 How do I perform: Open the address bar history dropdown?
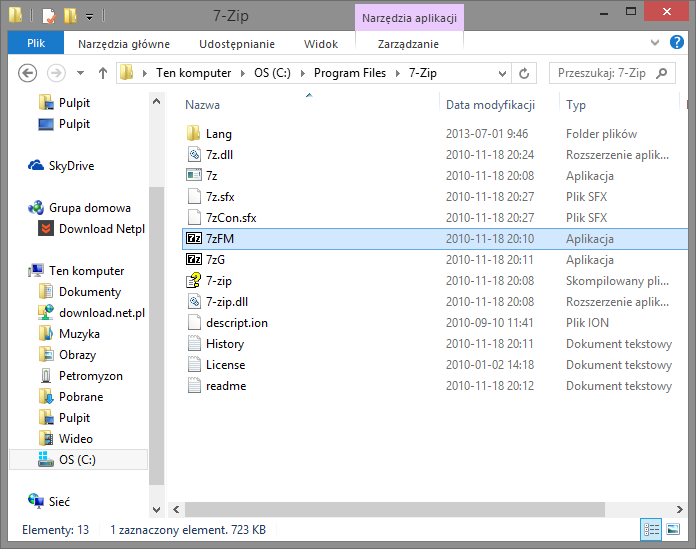[502, 73]
